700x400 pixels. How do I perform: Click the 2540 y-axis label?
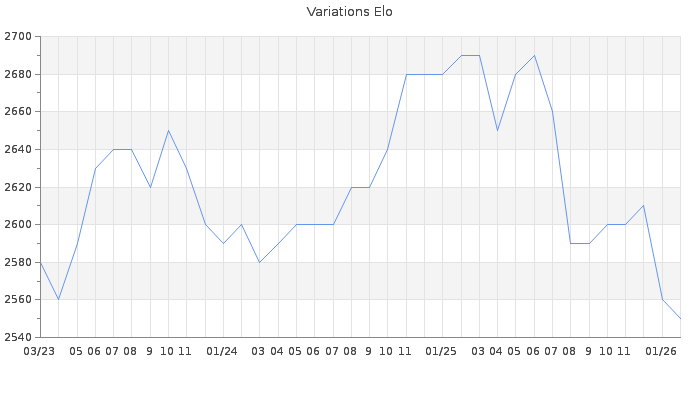tap(18, 337)
